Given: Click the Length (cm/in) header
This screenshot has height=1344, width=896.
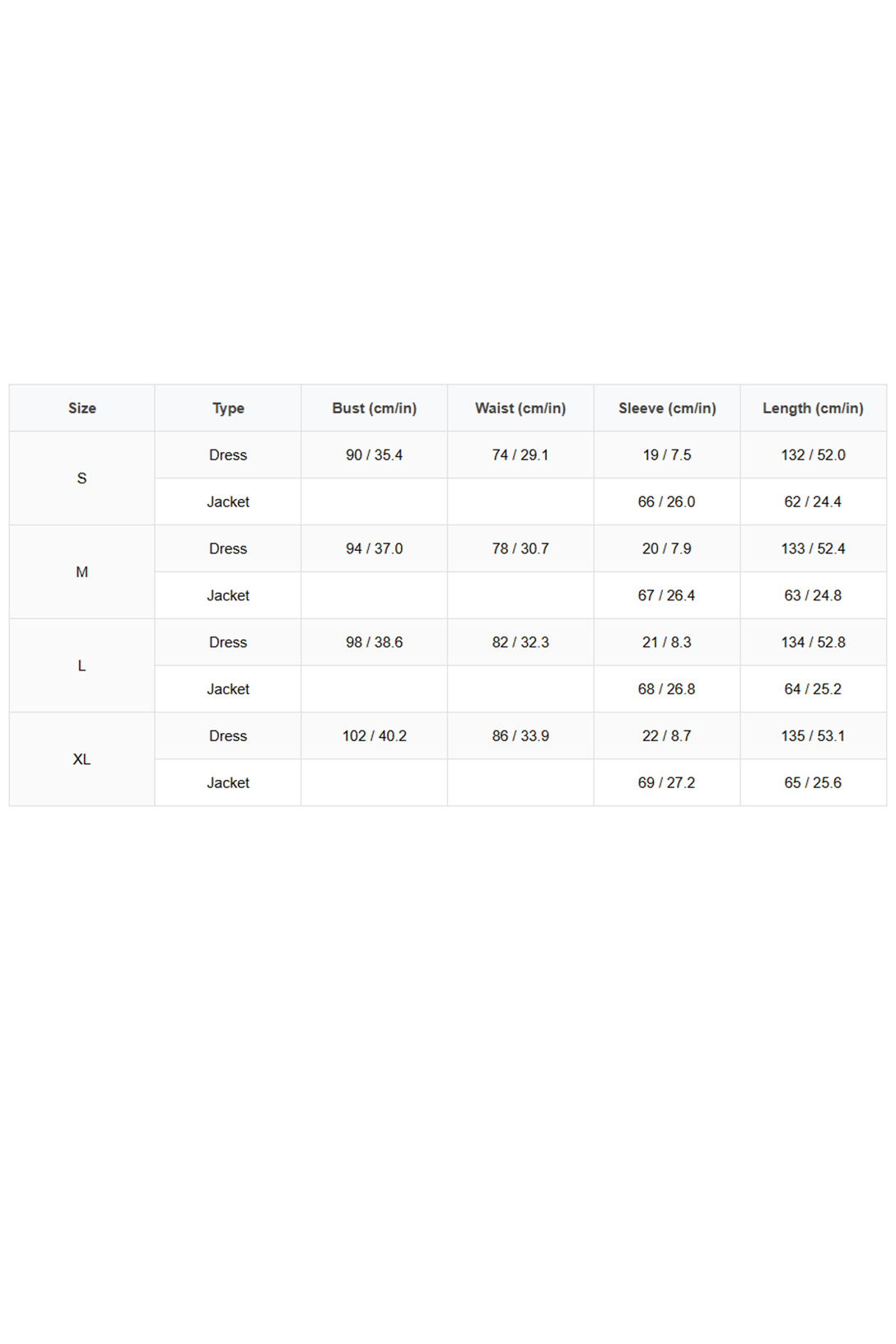Looking at the screenshot, I should pos(814,408).
